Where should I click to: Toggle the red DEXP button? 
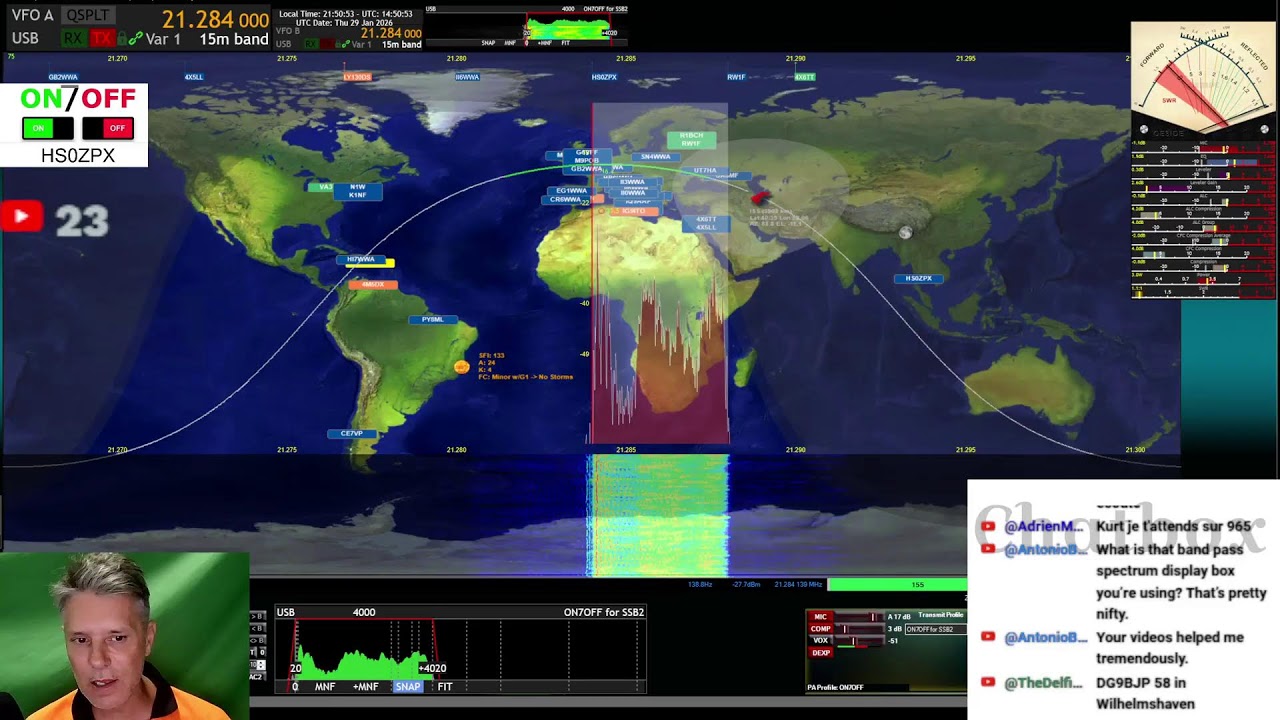click(x=821, y=652)
